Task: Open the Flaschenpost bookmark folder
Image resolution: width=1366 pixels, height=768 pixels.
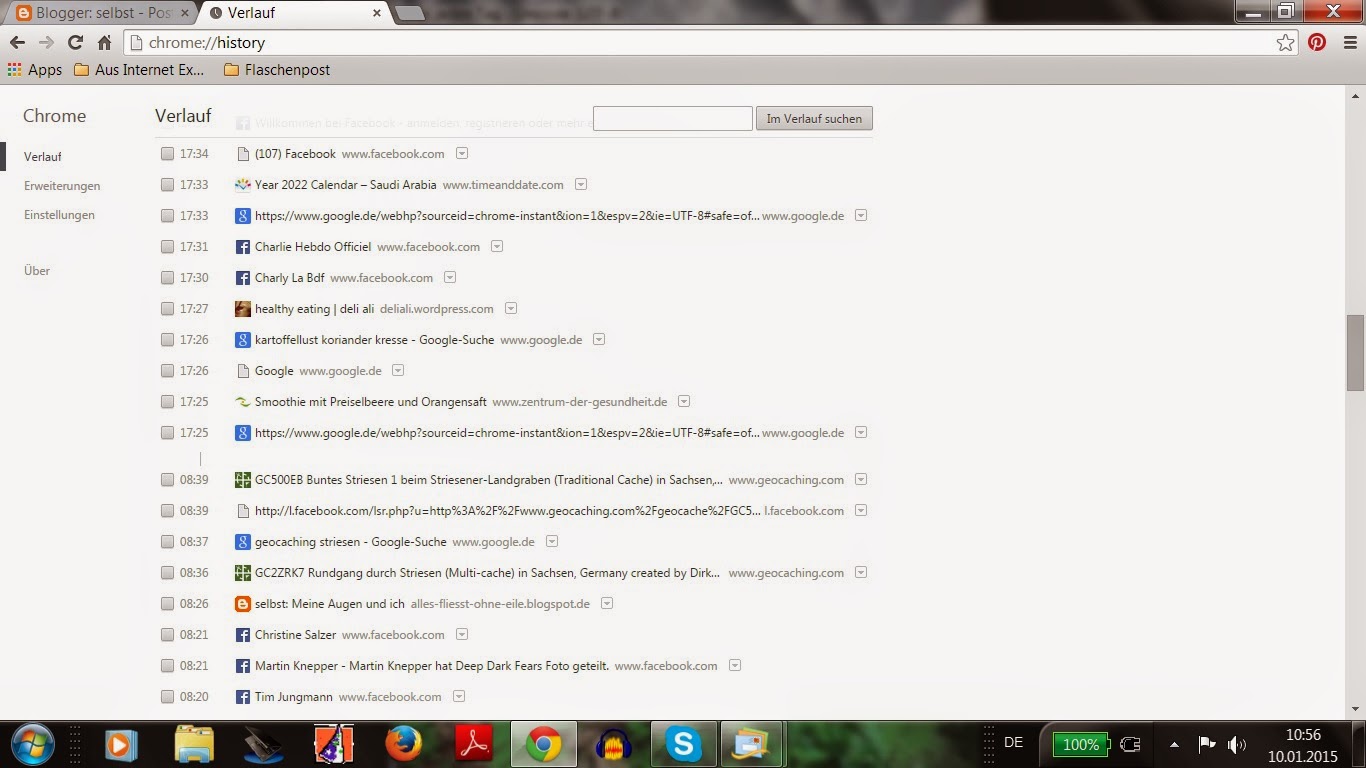Action: (x=277, y=70)
